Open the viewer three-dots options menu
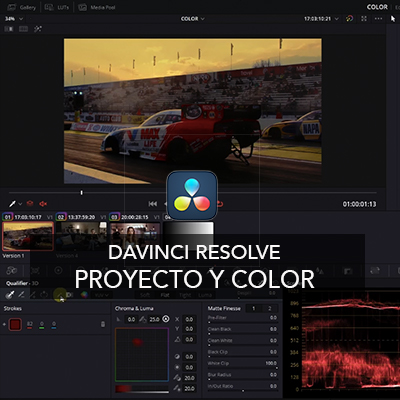Viewport: 400px width, 400px height. tap(378, 19)
